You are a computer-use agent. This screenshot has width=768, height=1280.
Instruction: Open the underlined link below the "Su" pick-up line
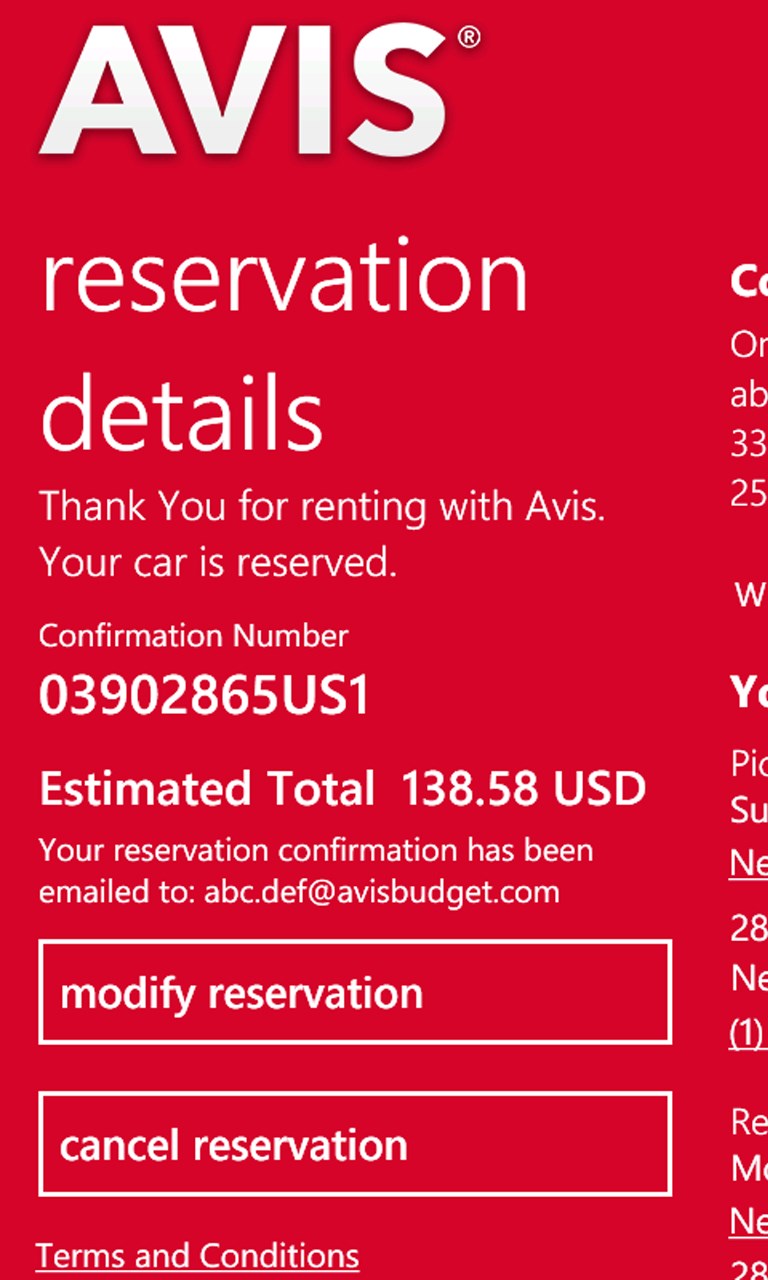(x=749, y=862)
